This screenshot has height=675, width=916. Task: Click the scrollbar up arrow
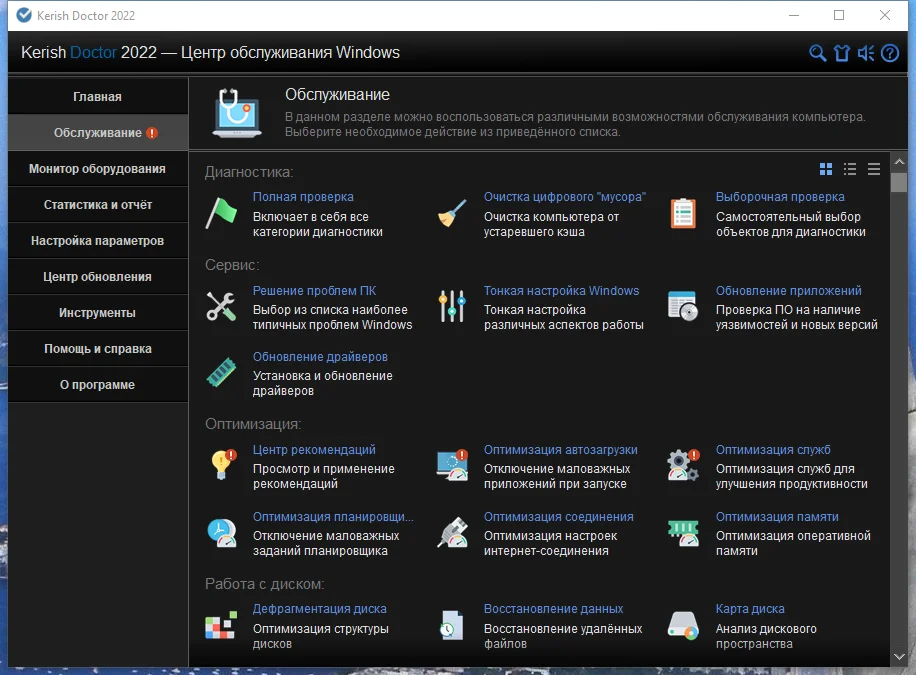900,162
